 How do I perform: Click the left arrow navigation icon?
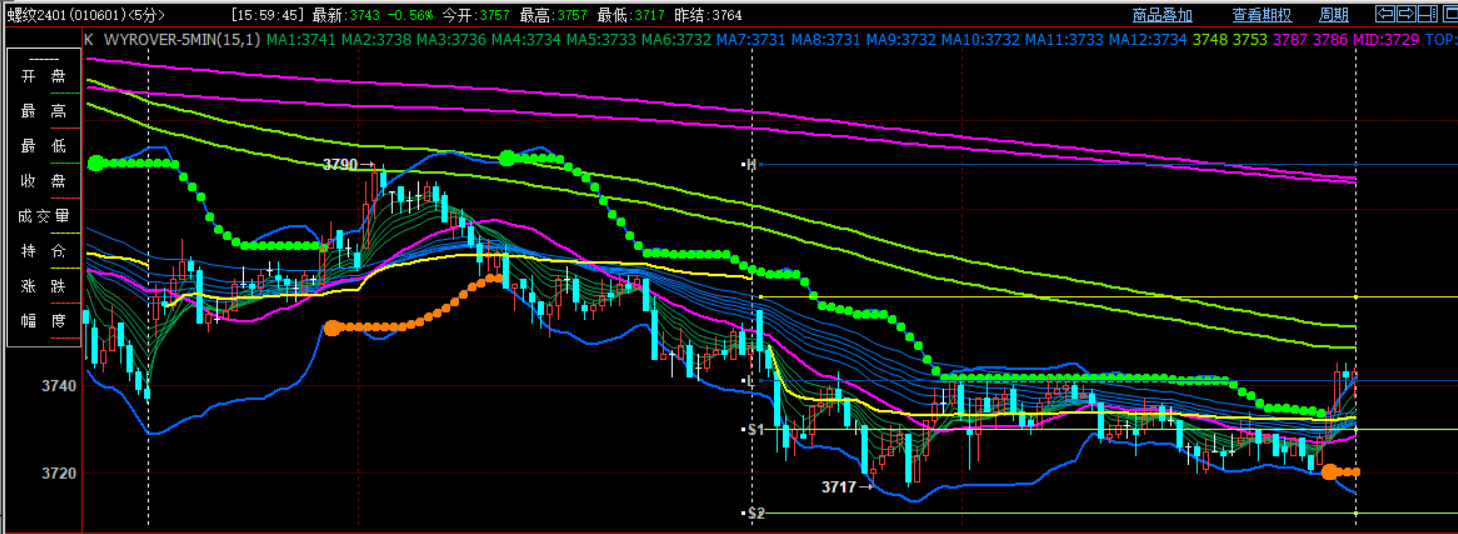click(1385, 14)
